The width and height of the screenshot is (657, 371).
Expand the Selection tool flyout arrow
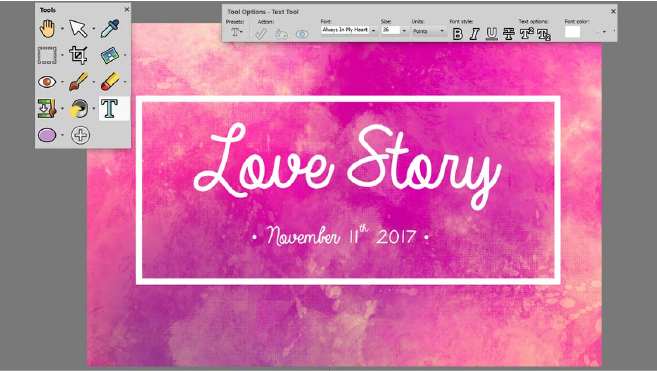62,55
